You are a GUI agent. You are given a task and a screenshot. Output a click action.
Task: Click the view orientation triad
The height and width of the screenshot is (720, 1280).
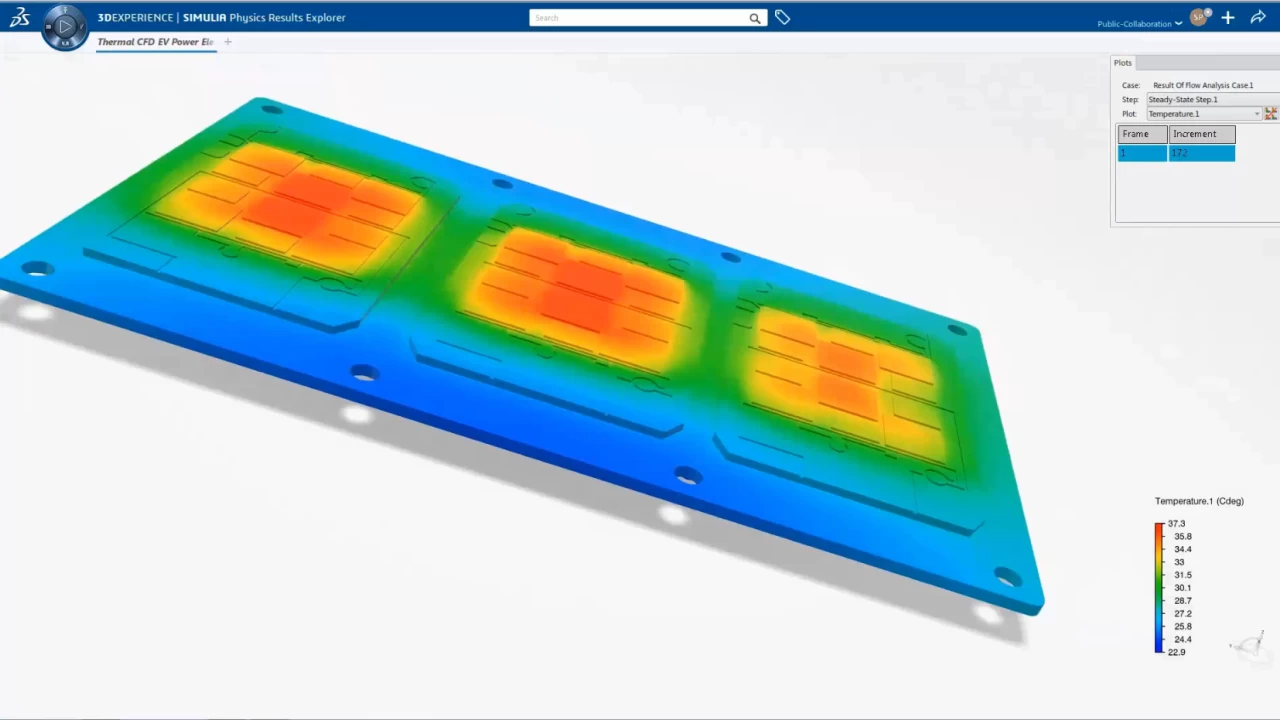(x=1248, y=645)
